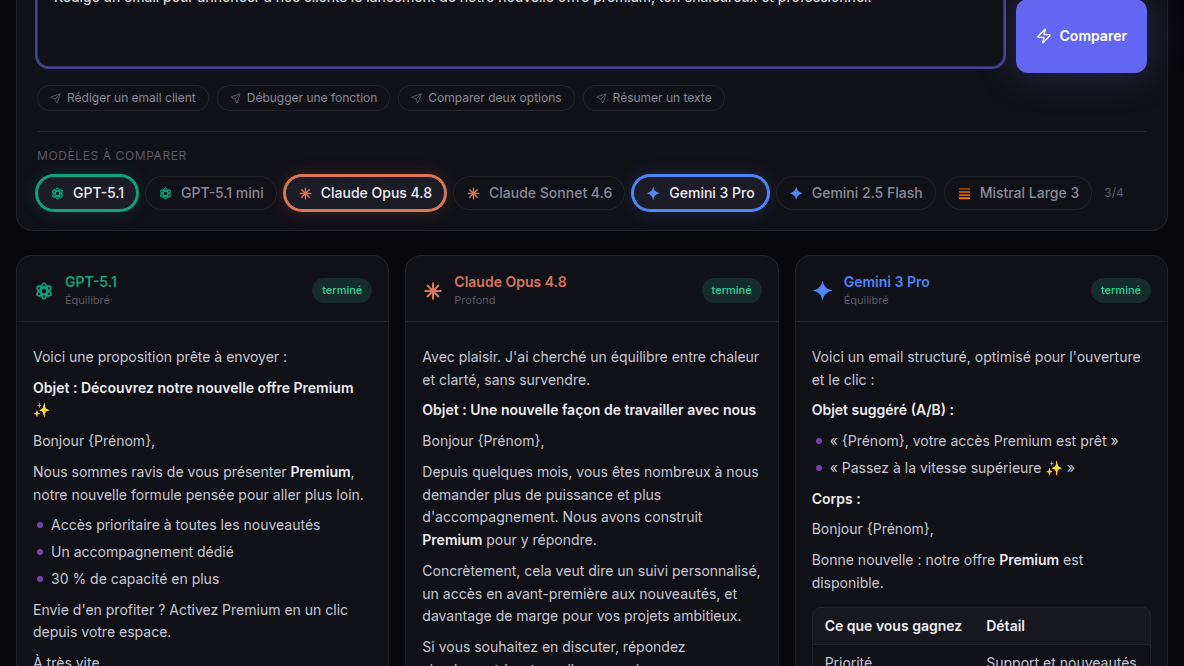The height and width of the screenshot is (666, 1184).
Task: Click the Claude logo in result card header
Action: click(x=433, y=290)
